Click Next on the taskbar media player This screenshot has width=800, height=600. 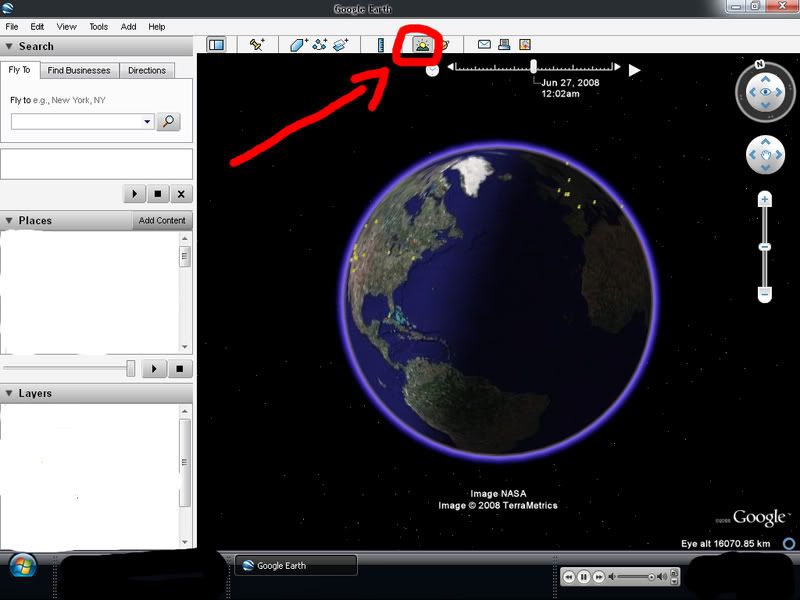[599, 577]
